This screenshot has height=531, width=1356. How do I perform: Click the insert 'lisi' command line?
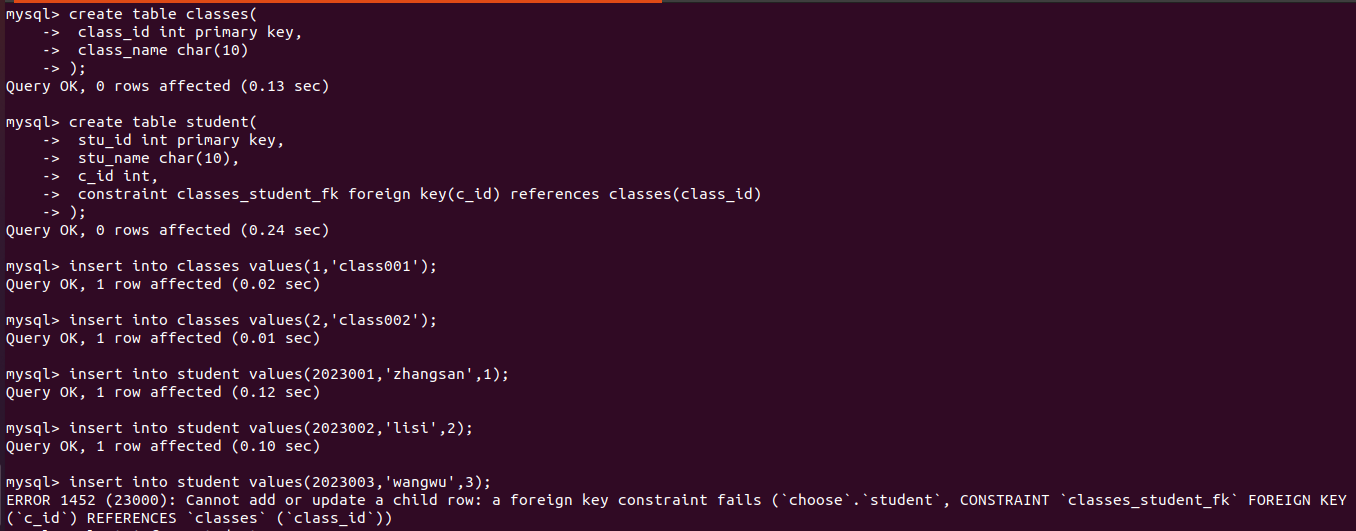click(x=271, y=428)
